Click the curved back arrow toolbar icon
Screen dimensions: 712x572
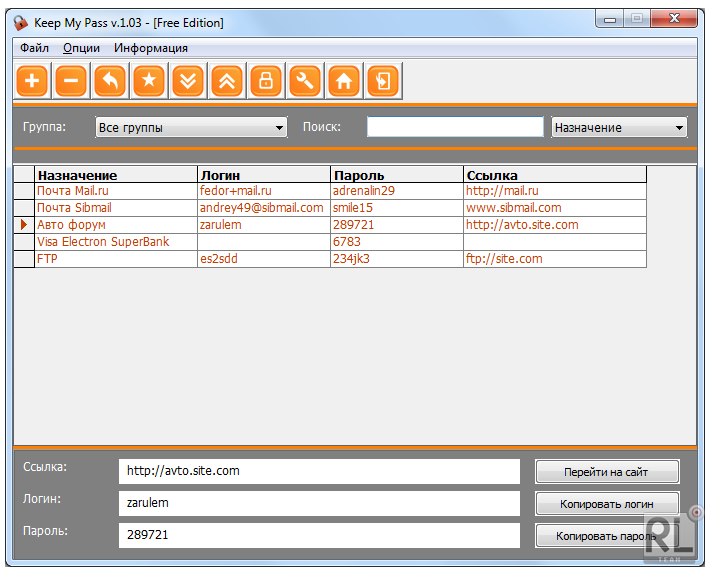pos(110,81)
